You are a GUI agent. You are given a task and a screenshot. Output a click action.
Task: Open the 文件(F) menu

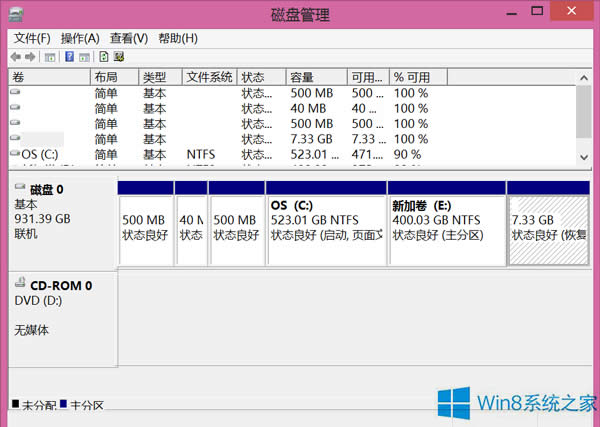33,38
